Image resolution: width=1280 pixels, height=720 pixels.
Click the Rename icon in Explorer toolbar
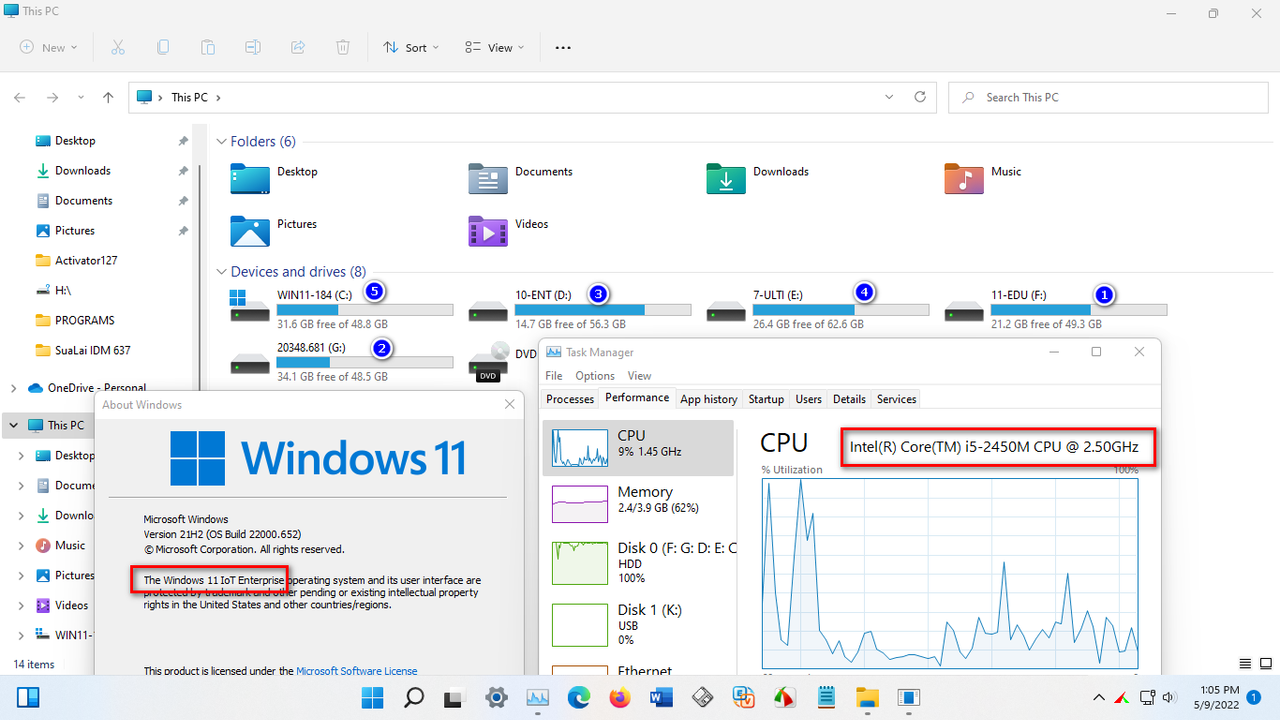(253, 47)
